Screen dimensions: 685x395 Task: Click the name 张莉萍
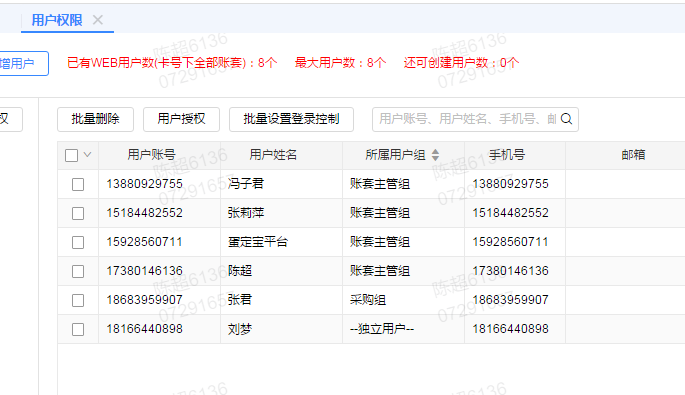point(246,213)
